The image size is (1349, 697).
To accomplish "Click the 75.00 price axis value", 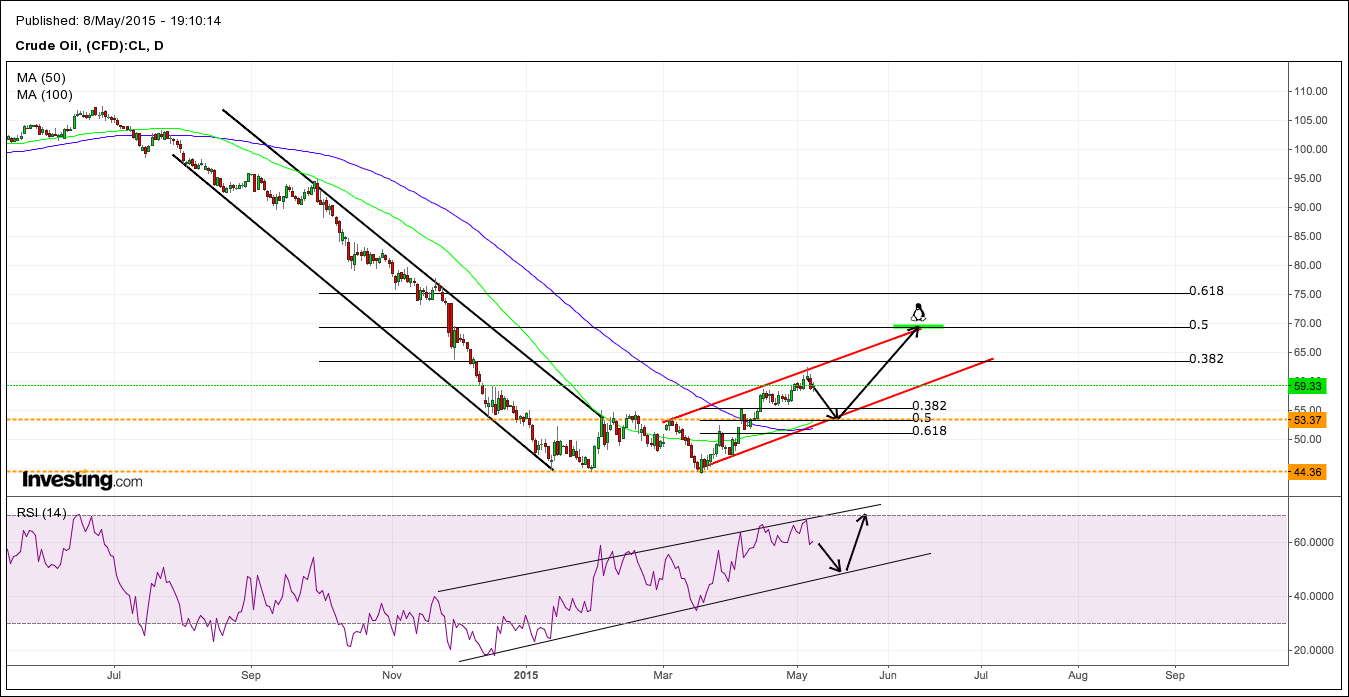I will 1310,294.
